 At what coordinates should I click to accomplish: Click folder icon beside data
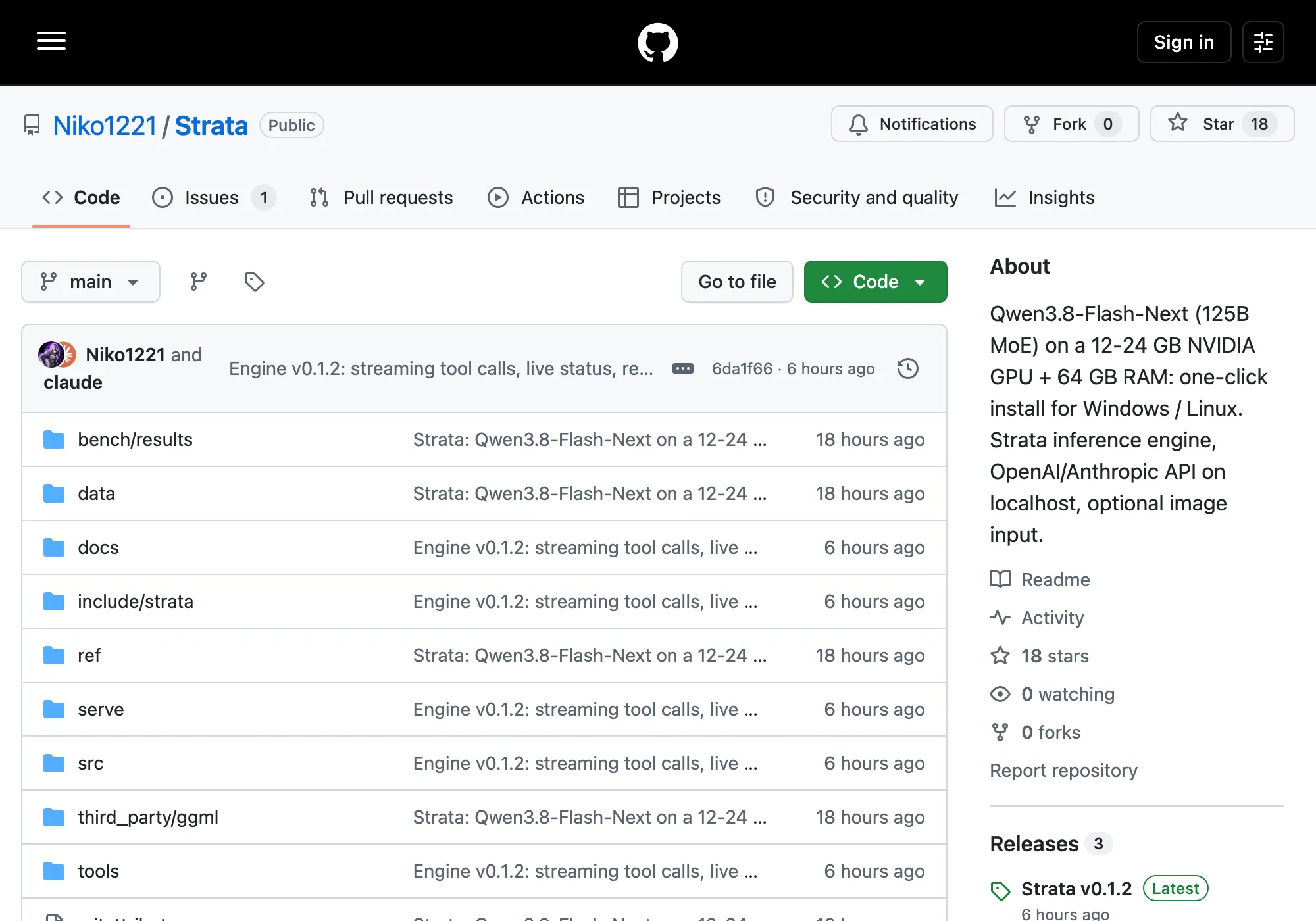[x=54, y=493]
